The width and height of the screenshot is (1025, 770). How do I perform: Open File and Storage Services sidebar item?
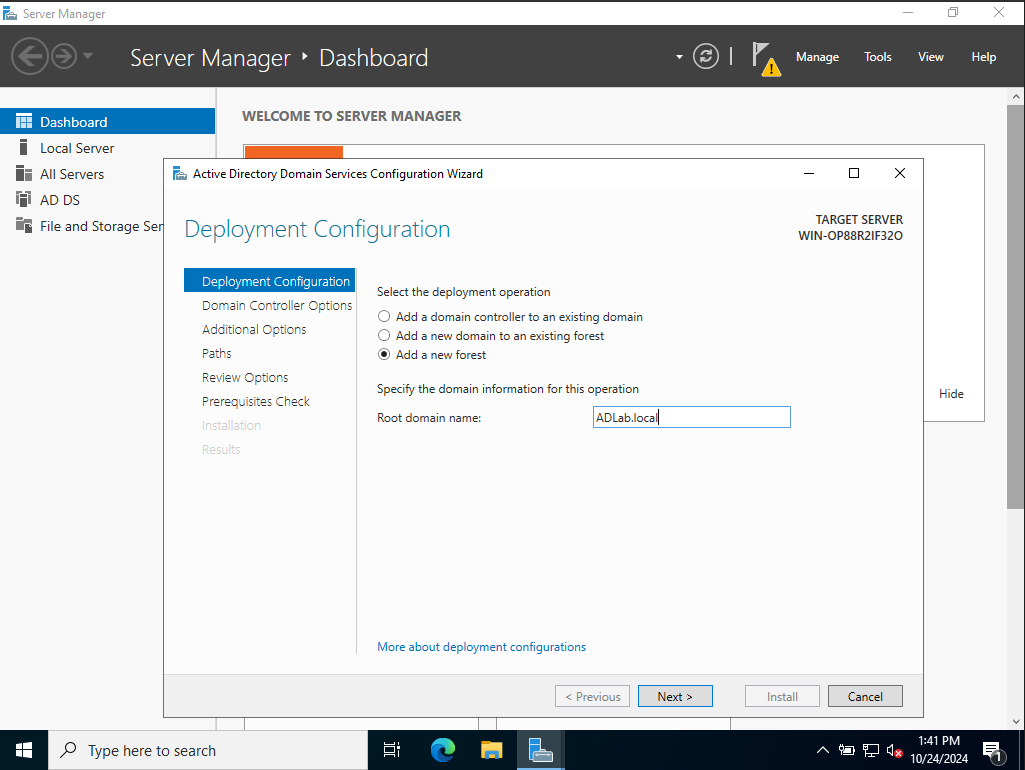(82, 226)
